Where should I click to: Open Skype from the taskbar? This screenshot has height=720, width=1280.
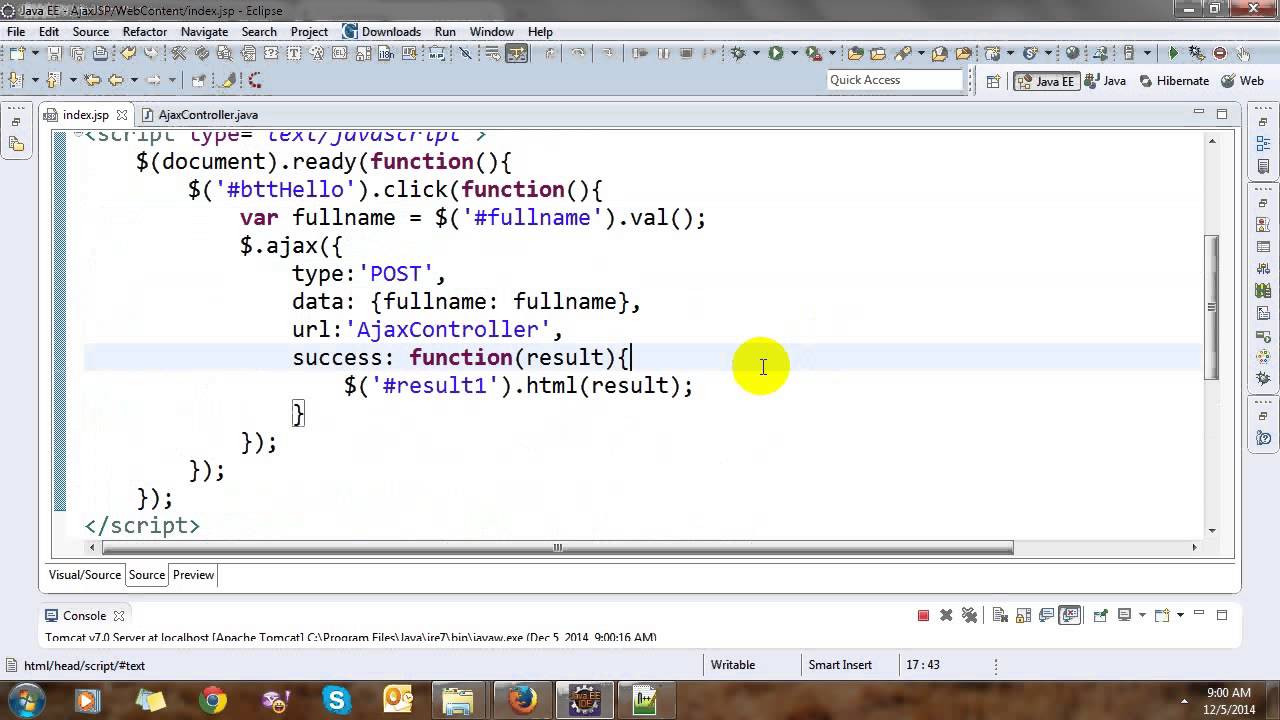pos(336,700)
